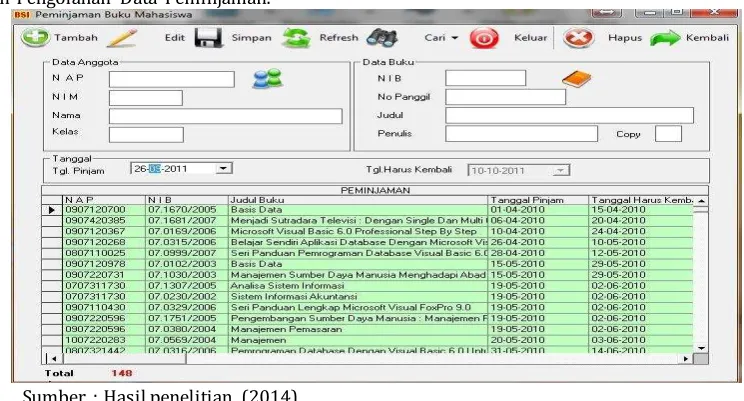Open the Tgl. Pinjam date dropdown
The image size is (744, 401).
pos(223,168)
